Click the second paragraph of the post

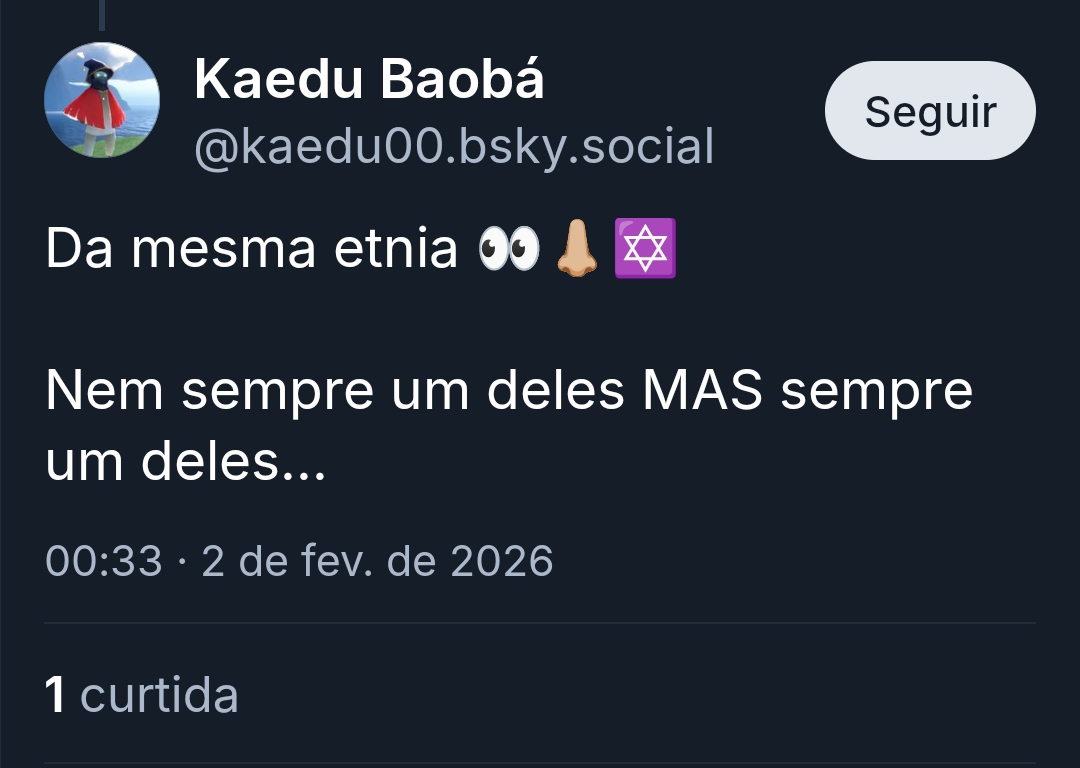tap(508, 427)
